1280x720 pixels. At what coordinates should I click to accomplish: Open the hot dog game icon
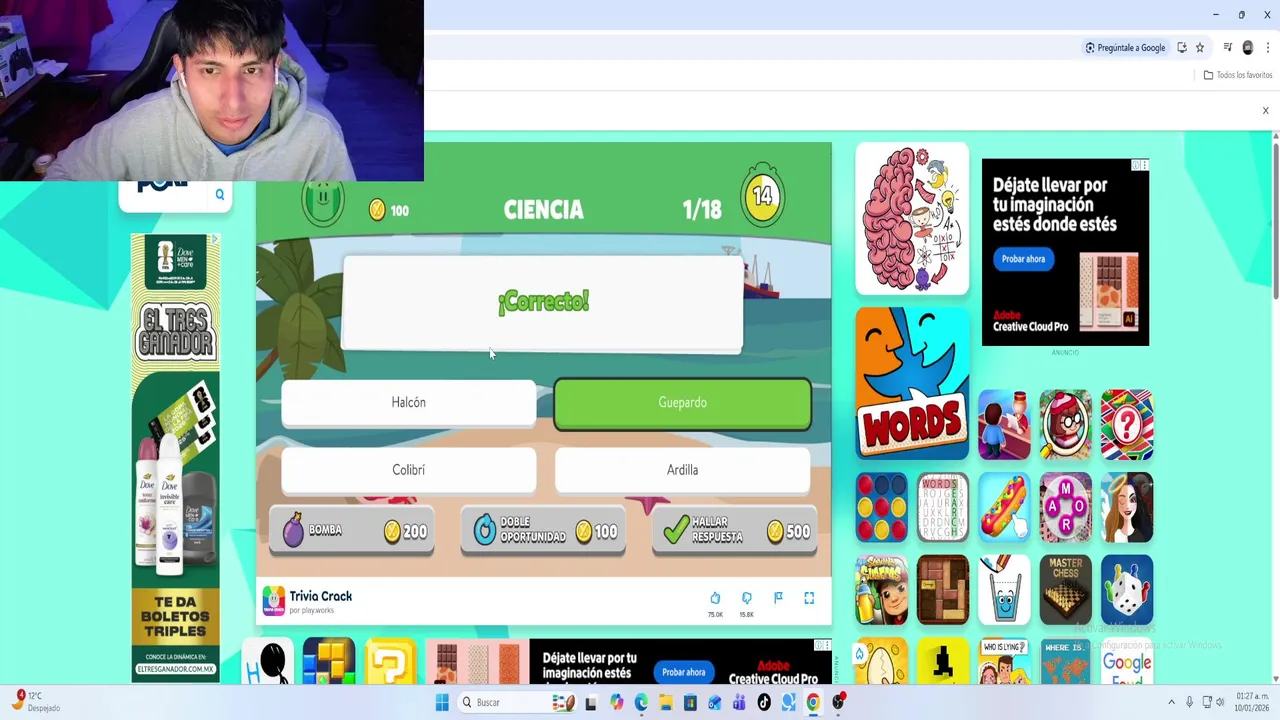(1004, 508)
